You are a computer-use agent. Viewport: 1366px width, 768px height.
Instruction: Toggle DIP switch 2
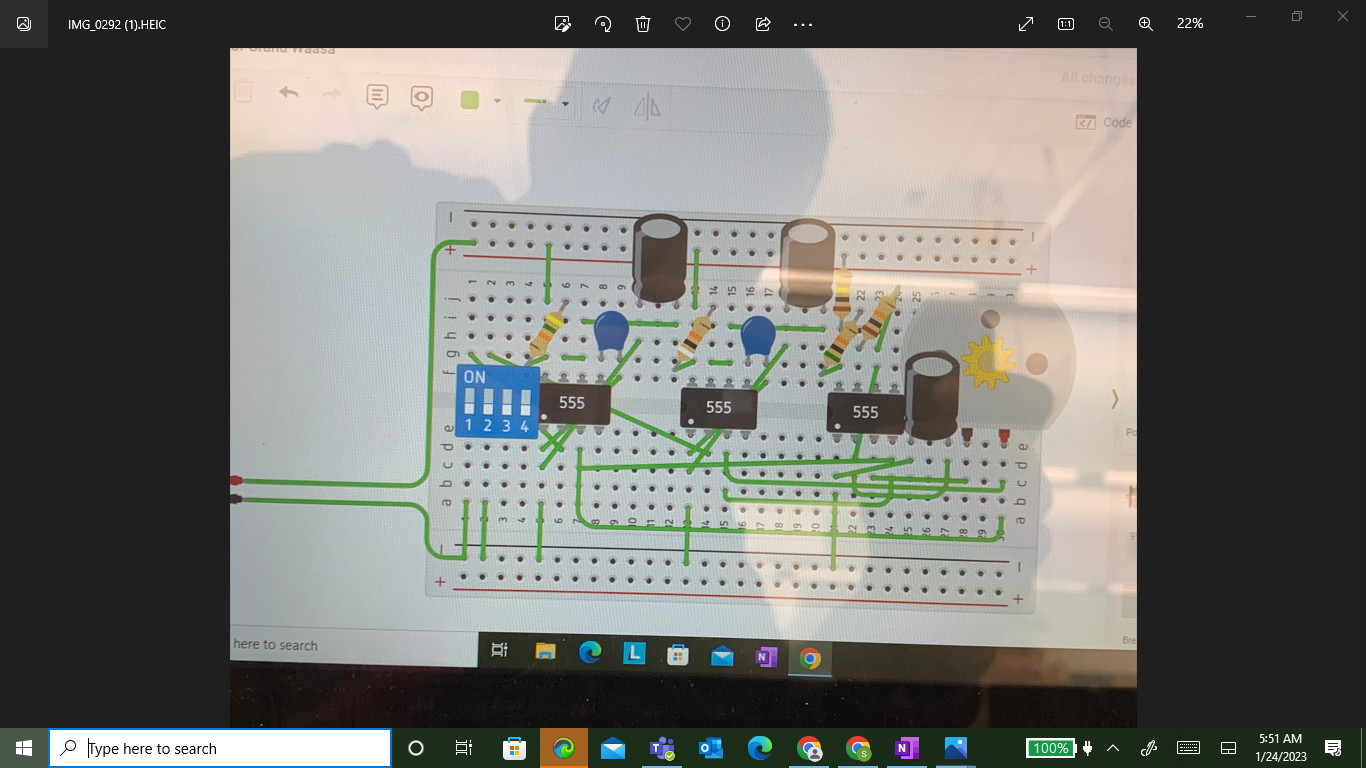(488, 400)
